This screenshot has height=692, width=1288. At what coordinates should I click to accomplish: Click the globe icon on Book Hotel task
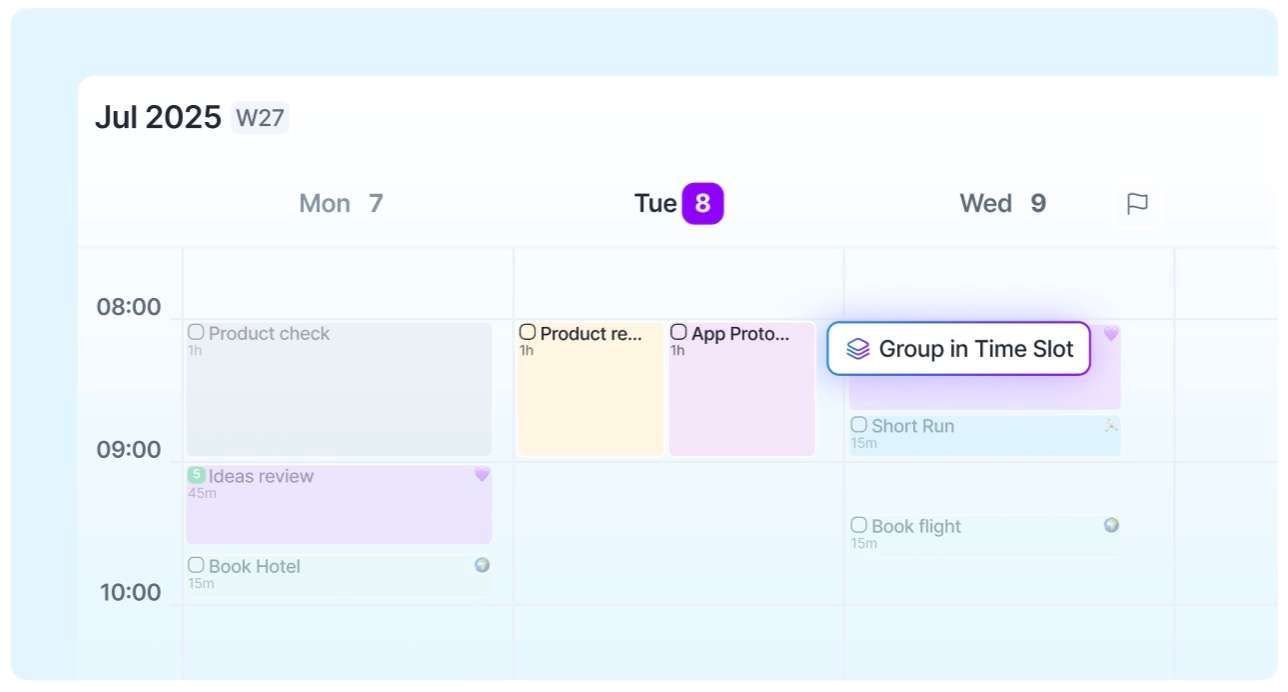482,565
